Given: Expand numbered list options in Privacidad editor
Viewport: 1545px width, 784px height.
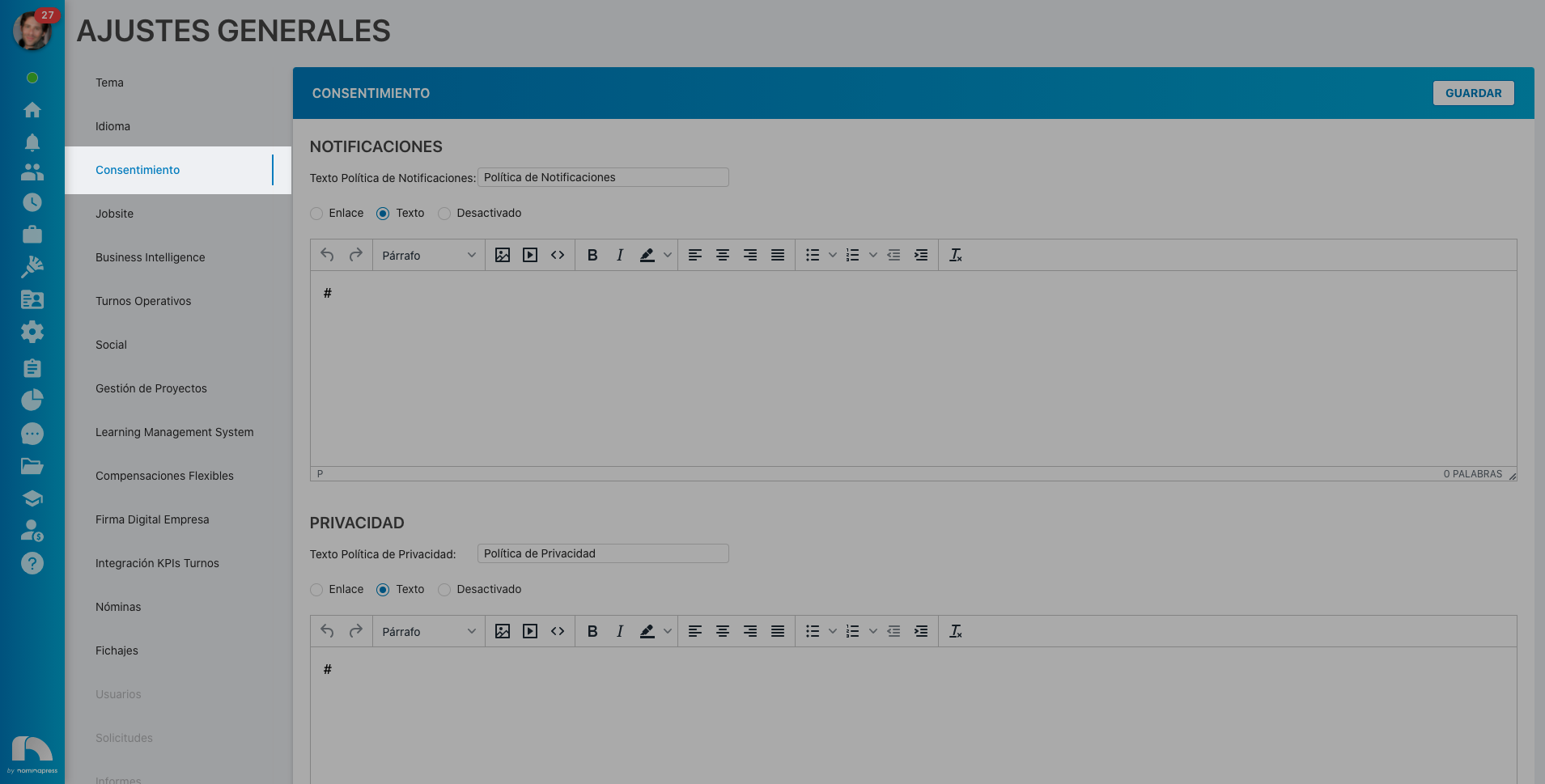Looking at the screenshot, I should [x=873, y=631].
